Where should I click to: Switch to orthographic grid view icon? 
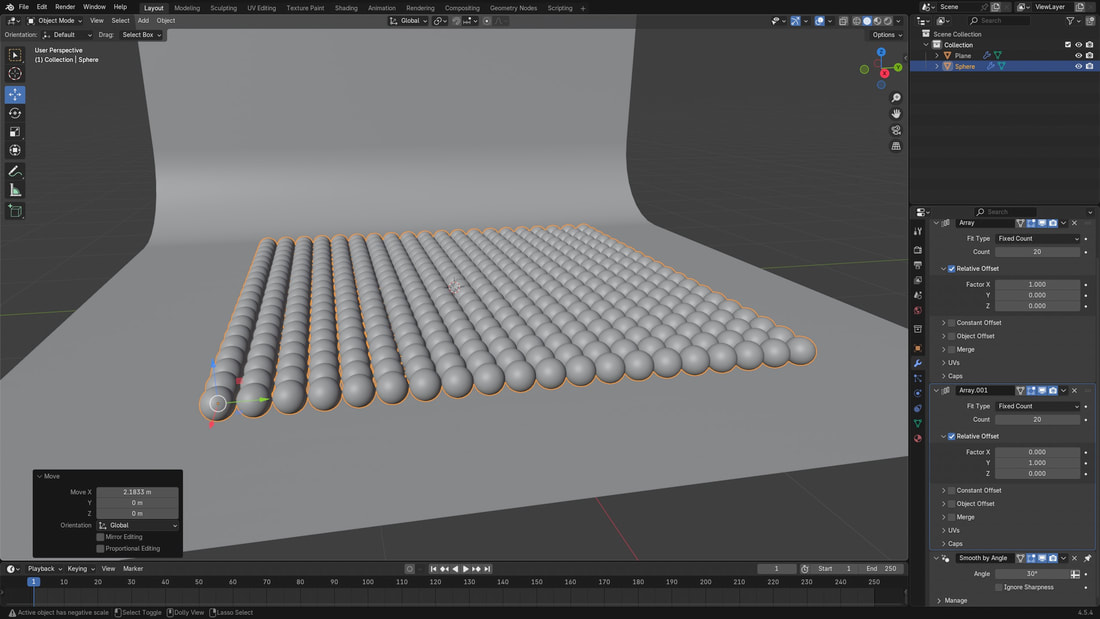(896, 146)
